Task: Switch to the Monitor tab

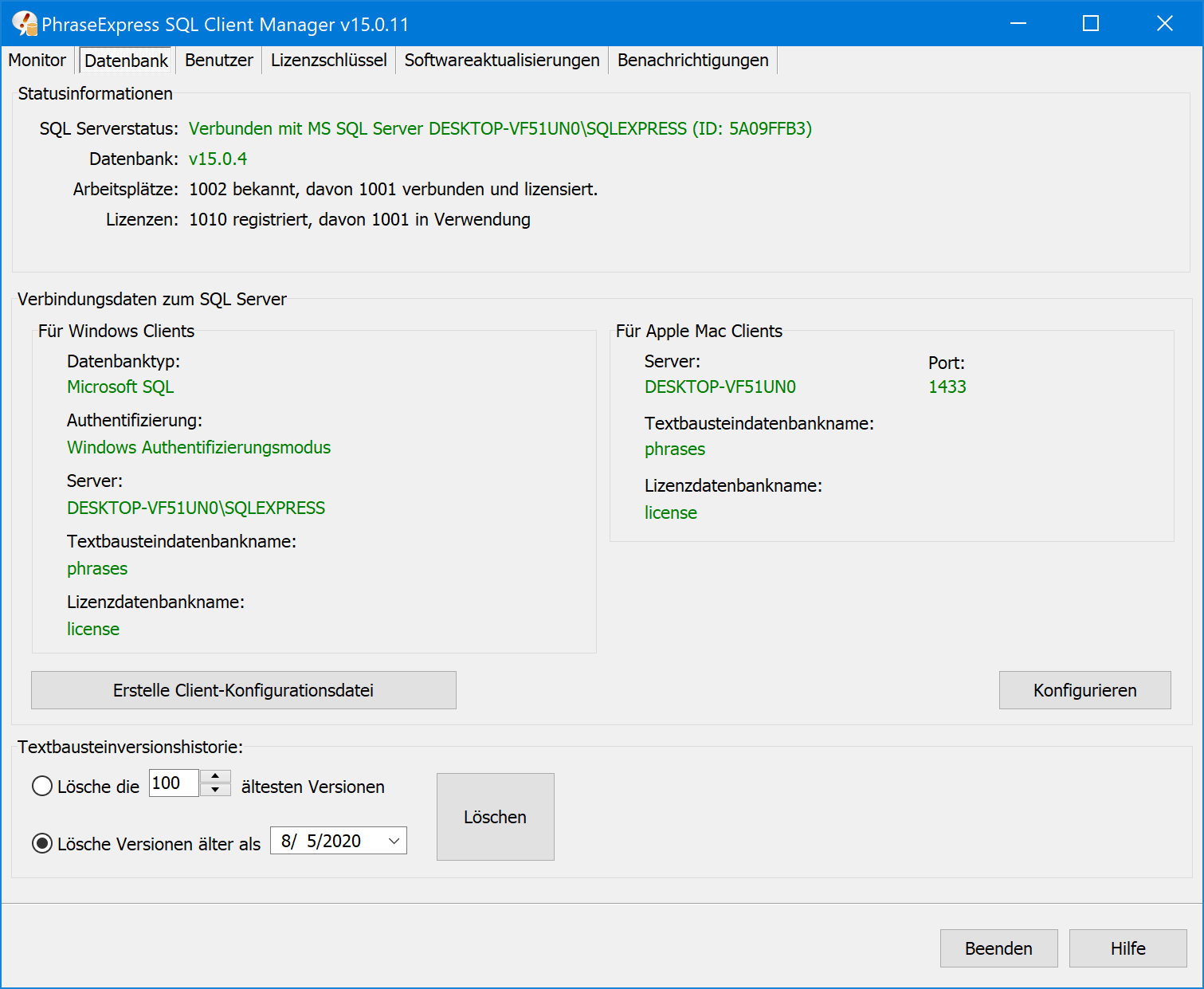Action: pyautogui.click(x=37, y=60)
